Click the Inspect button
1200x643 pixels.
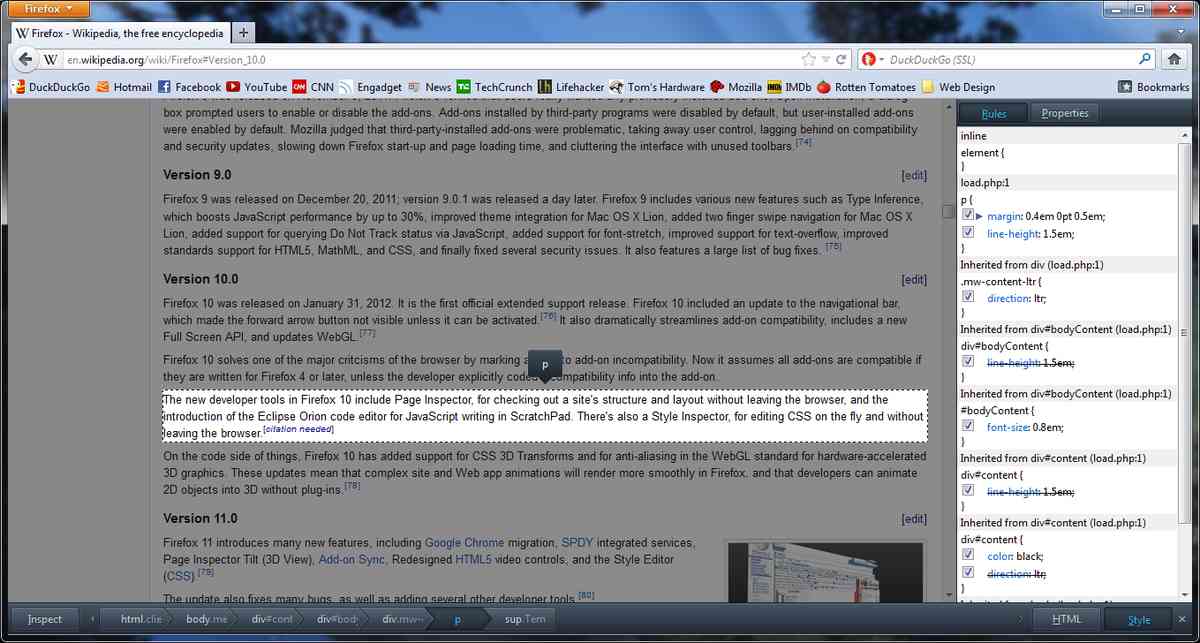tap(44, 619)
